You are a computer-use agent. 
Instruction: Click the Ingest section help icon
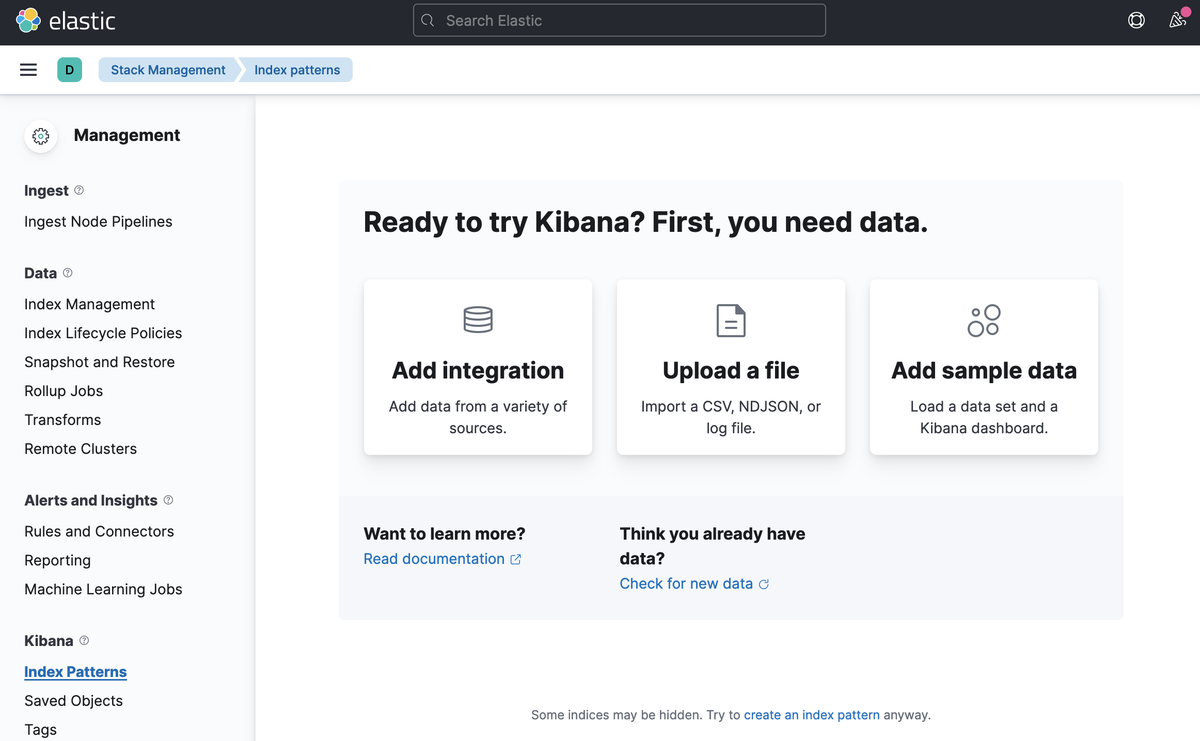(80, 190)
